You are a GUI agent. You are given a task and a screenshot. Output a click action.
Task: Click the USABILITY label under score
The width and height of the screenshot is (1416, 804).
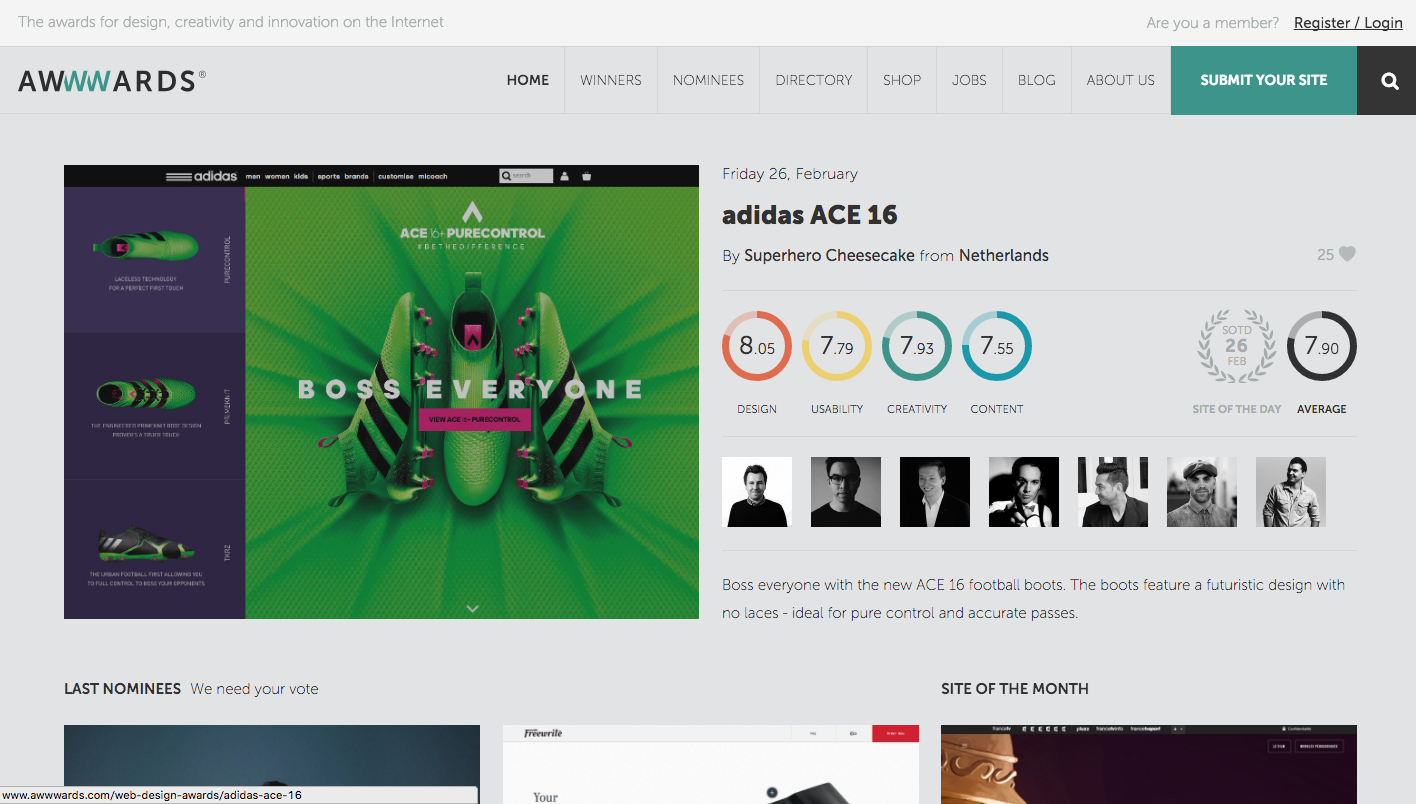click(837, 409)
